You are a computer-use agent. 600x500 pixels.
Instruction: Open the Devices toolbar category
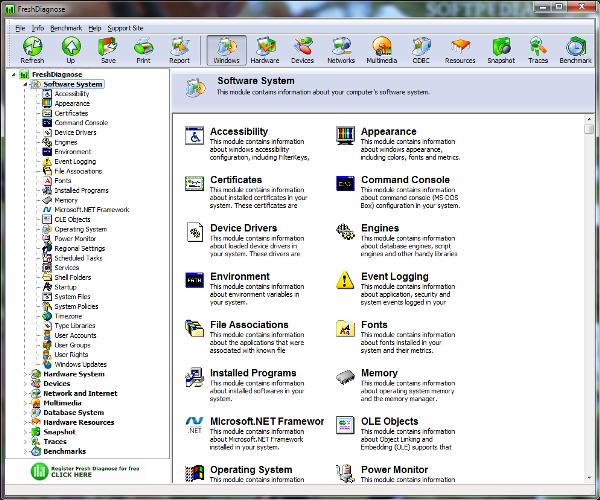(x=302, y=50)
